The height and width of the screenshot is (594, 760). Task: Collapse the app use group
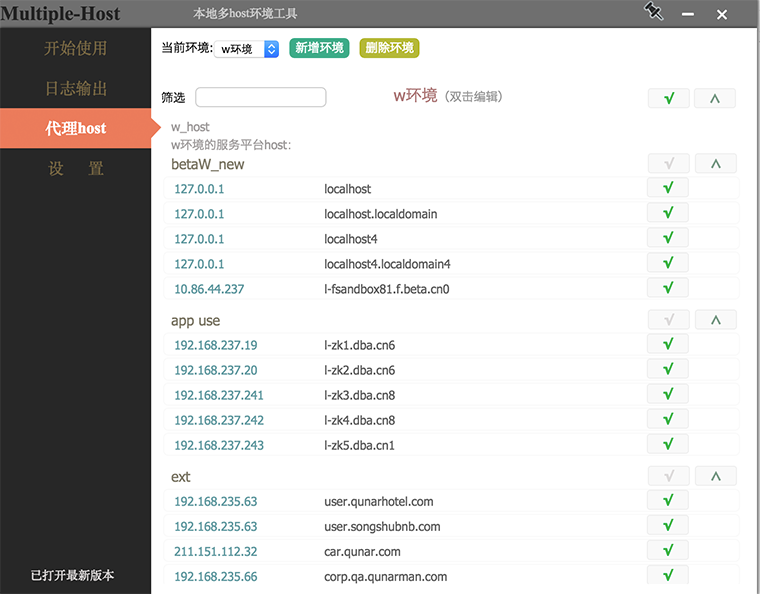pos(716,320)
